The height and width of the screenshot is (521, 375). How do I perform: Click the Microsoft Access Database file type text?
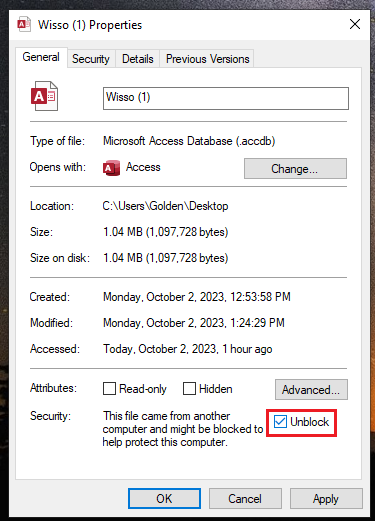click(189, 141)
